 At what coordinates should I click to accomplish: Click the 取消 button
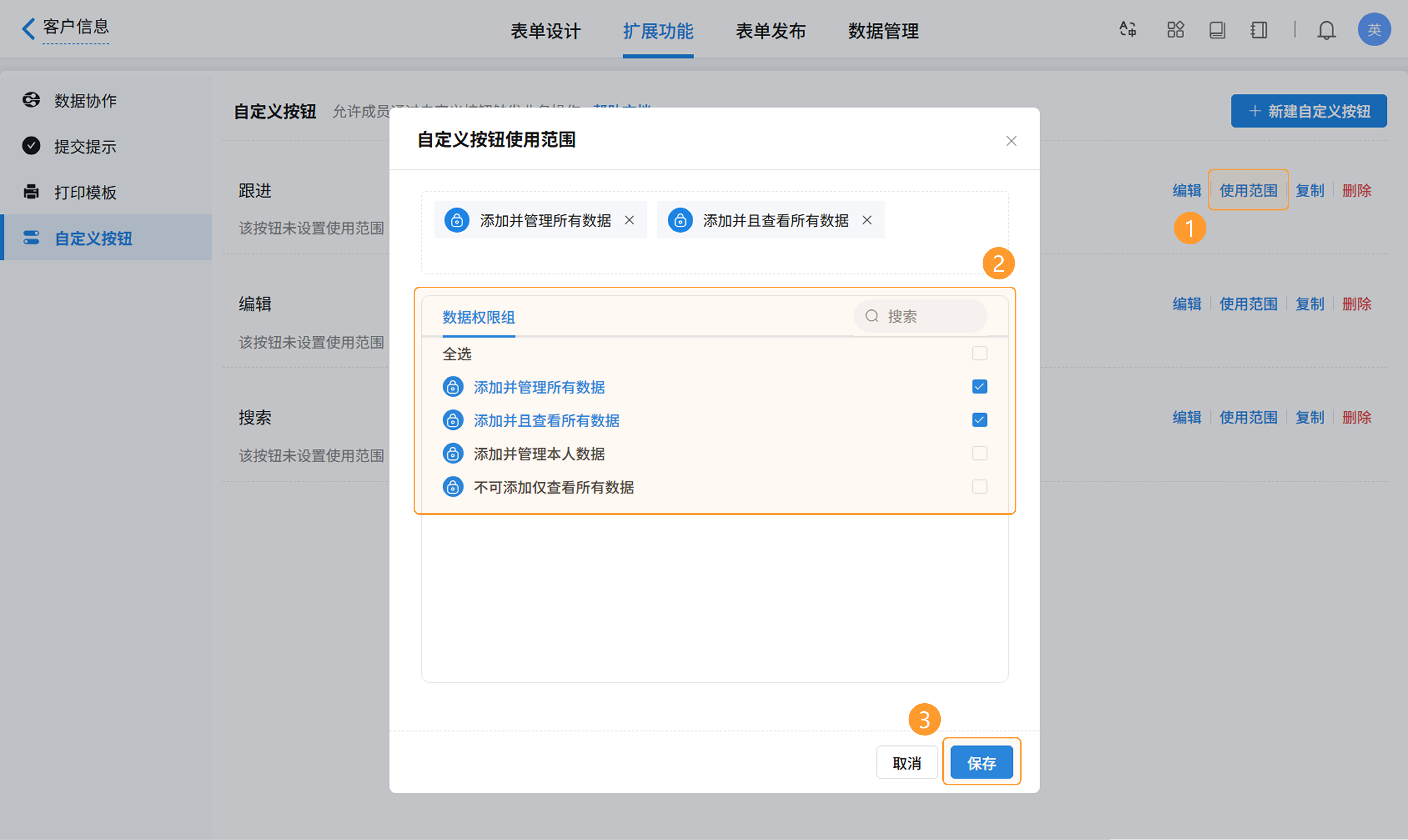[x=907, y=763]
